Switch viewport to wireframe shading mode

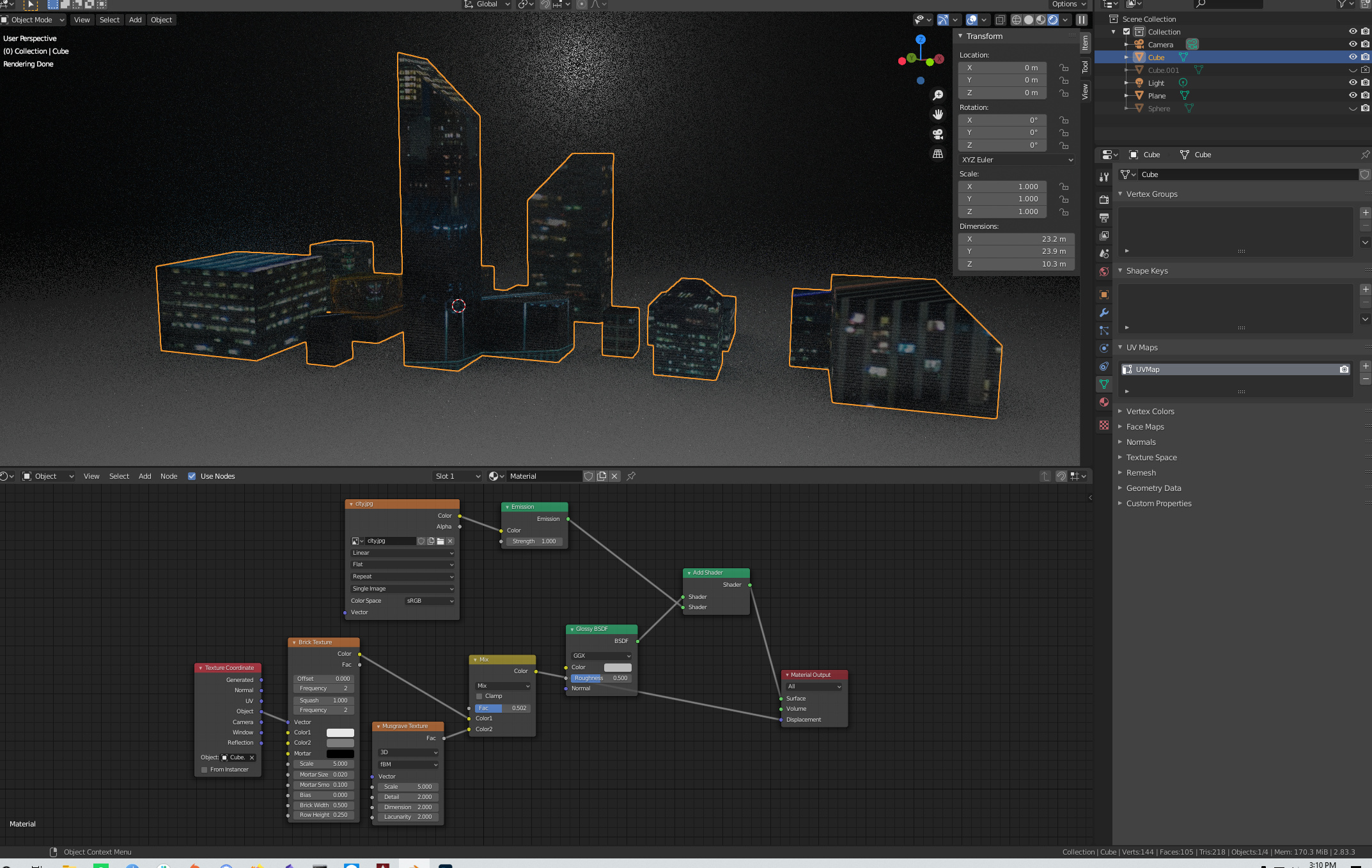pyautogui.click(x=1016, y=20)
